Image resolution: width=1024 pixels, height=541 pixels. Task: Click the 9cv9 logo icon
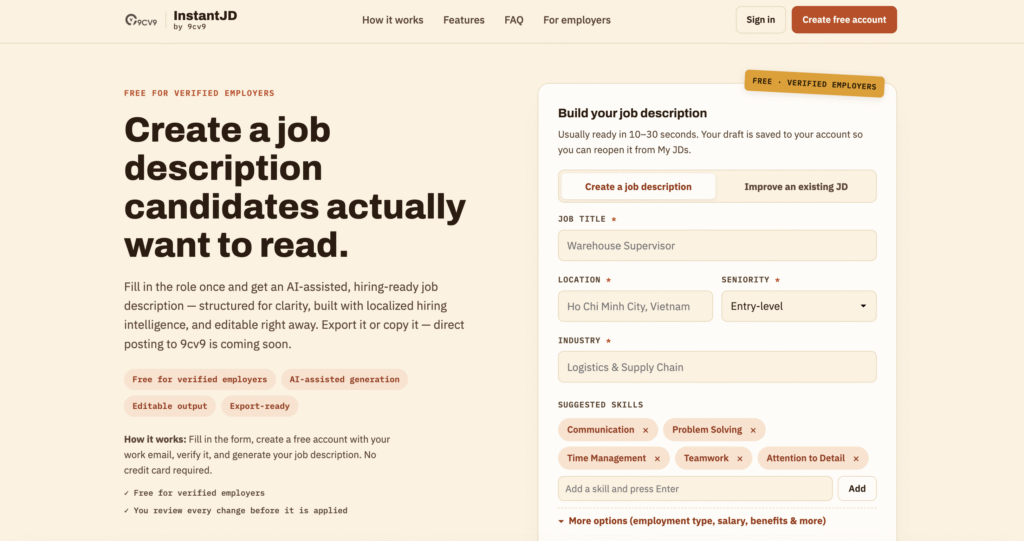(x=141, y=20)
